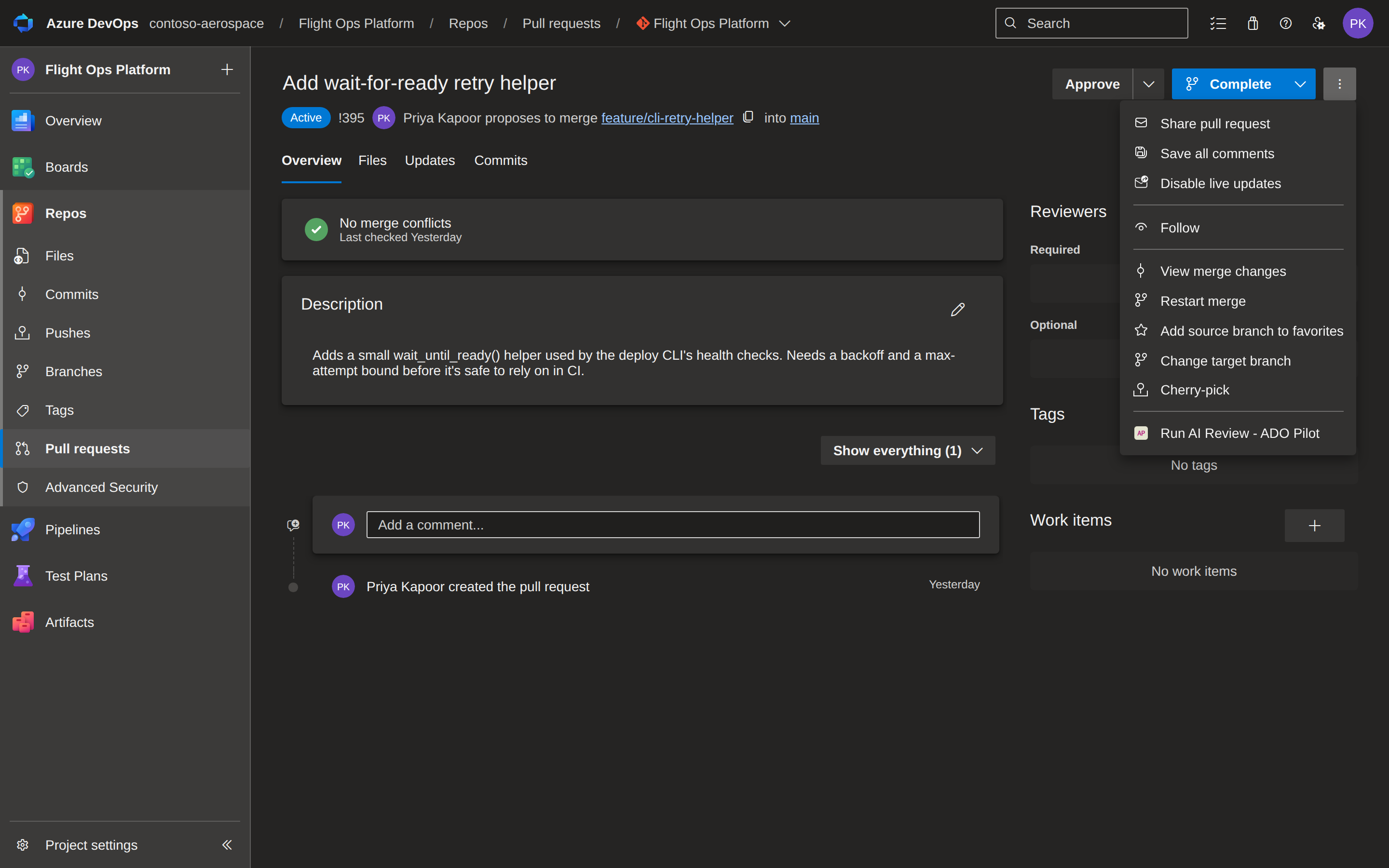Screen dimensions: 1389x868
Task: Open Advanced Security in the sidebar
Action: click(x=125, y=487)
